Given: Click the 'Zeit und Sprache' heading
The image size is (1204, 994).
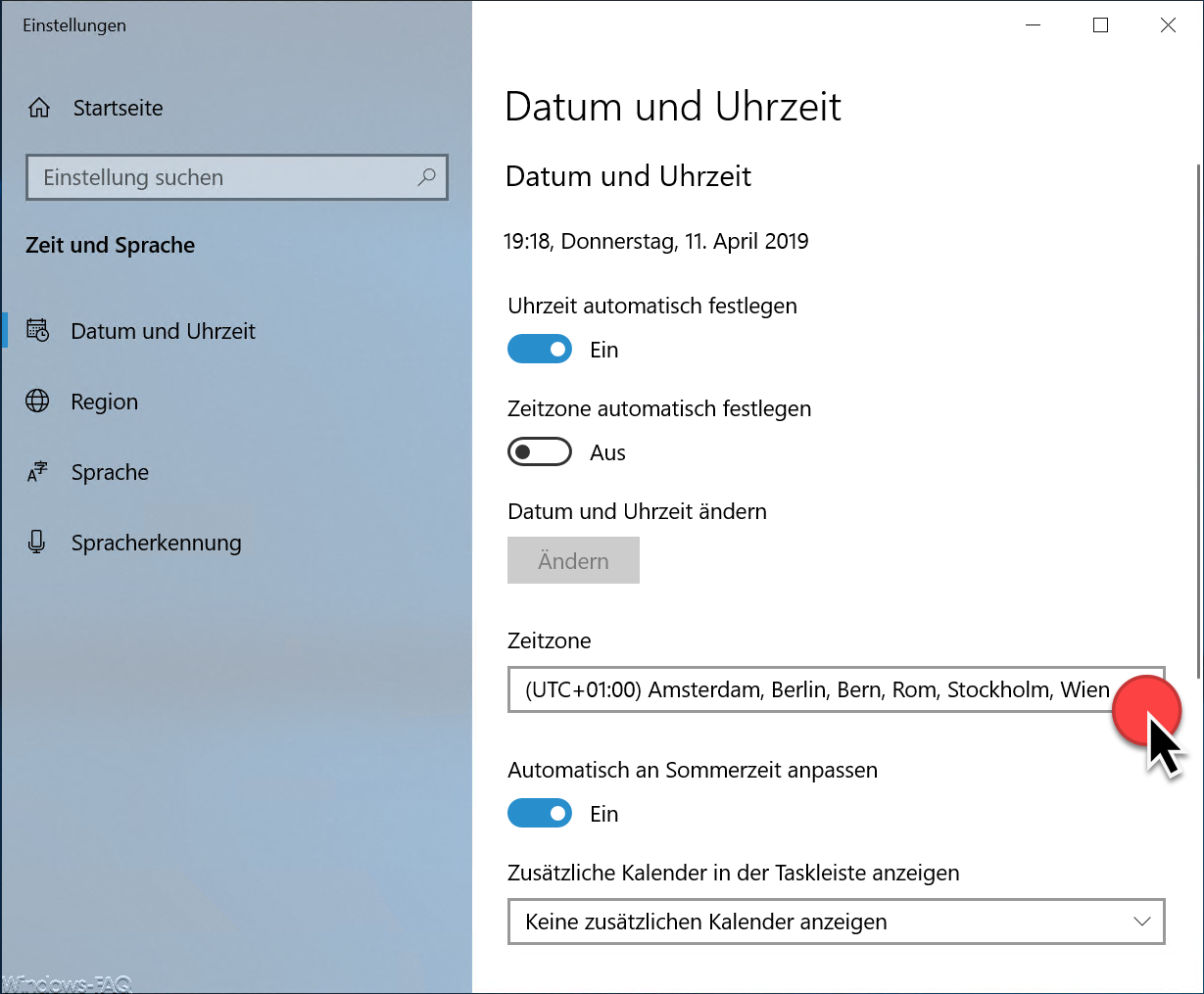Looking at the screenshot, I should (111, 245).
